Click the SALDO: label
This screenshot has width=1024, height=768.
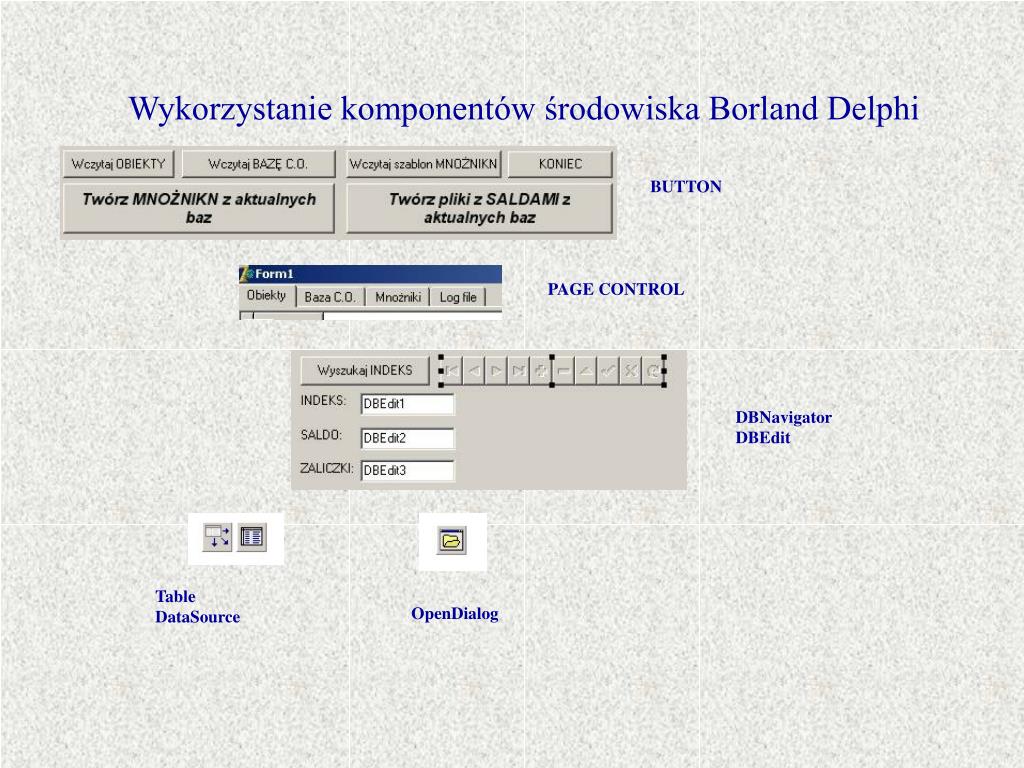pyautogui.click(x=321, y=434)
